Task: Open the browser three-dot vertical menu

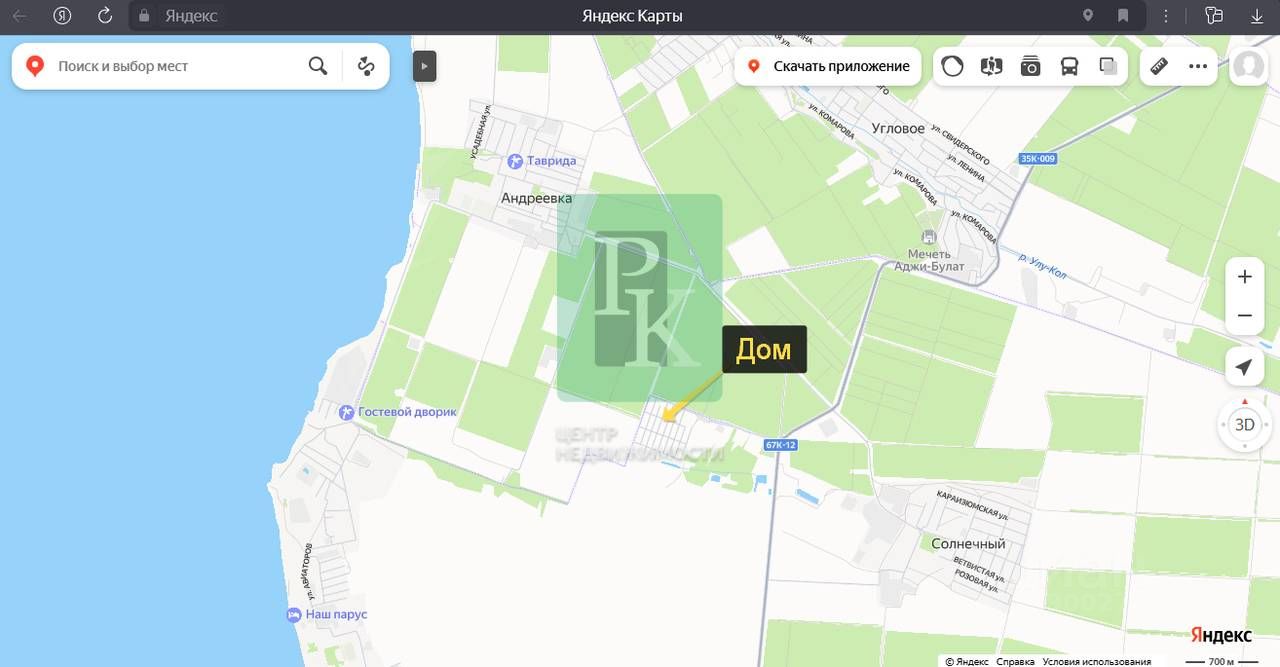Action: pyautogui.click(x=1166, y=16)
